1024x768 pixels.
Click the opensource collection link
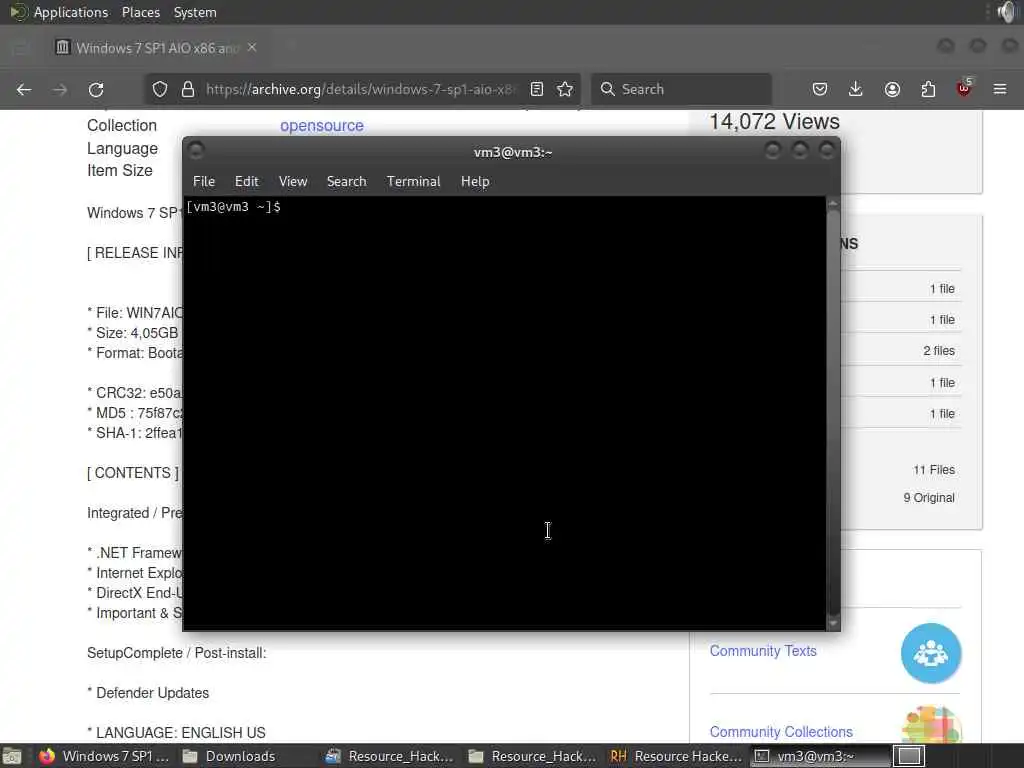pyautogui.click(x=322, y=125)
